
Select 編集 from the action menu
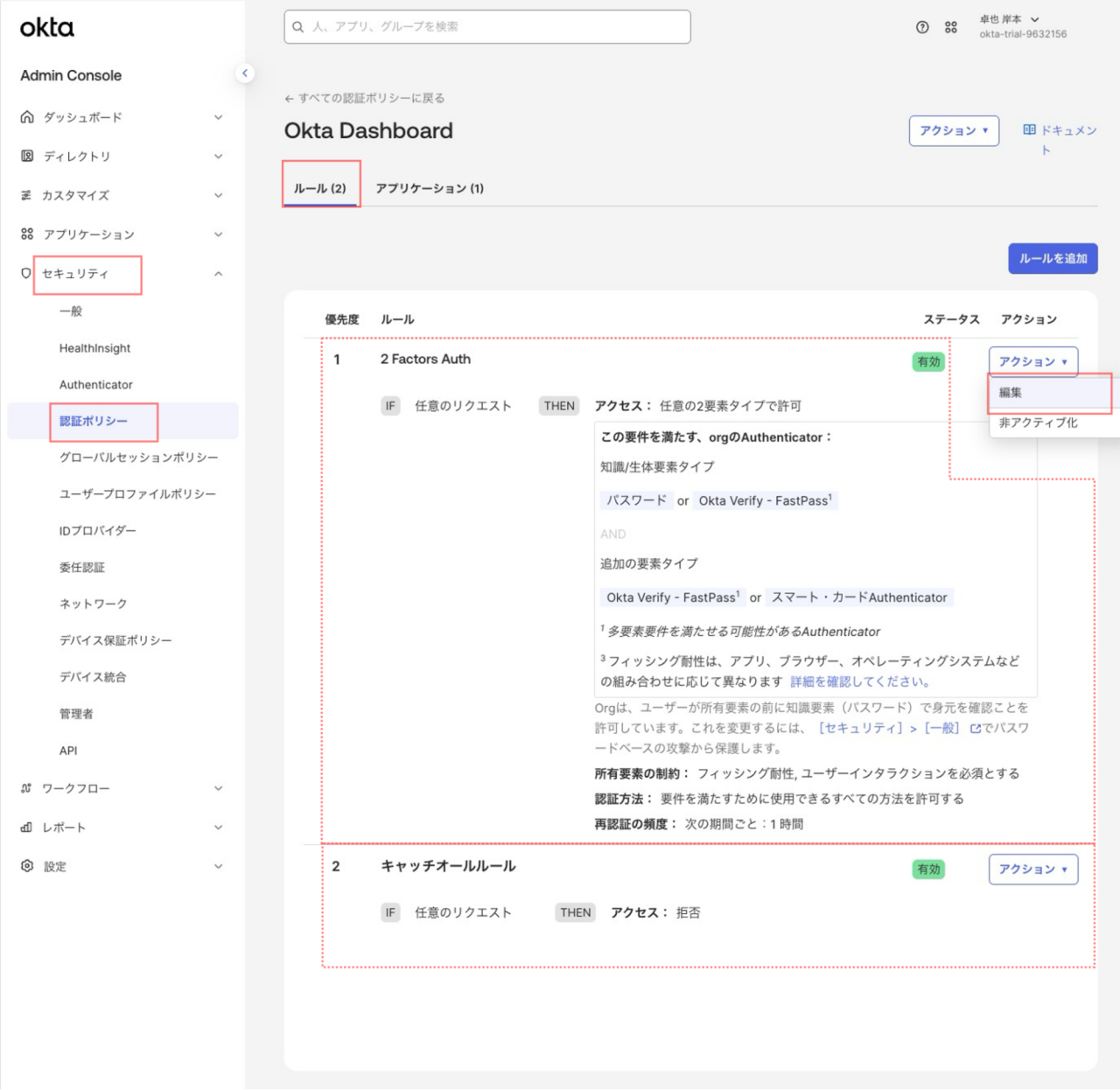1011,393
